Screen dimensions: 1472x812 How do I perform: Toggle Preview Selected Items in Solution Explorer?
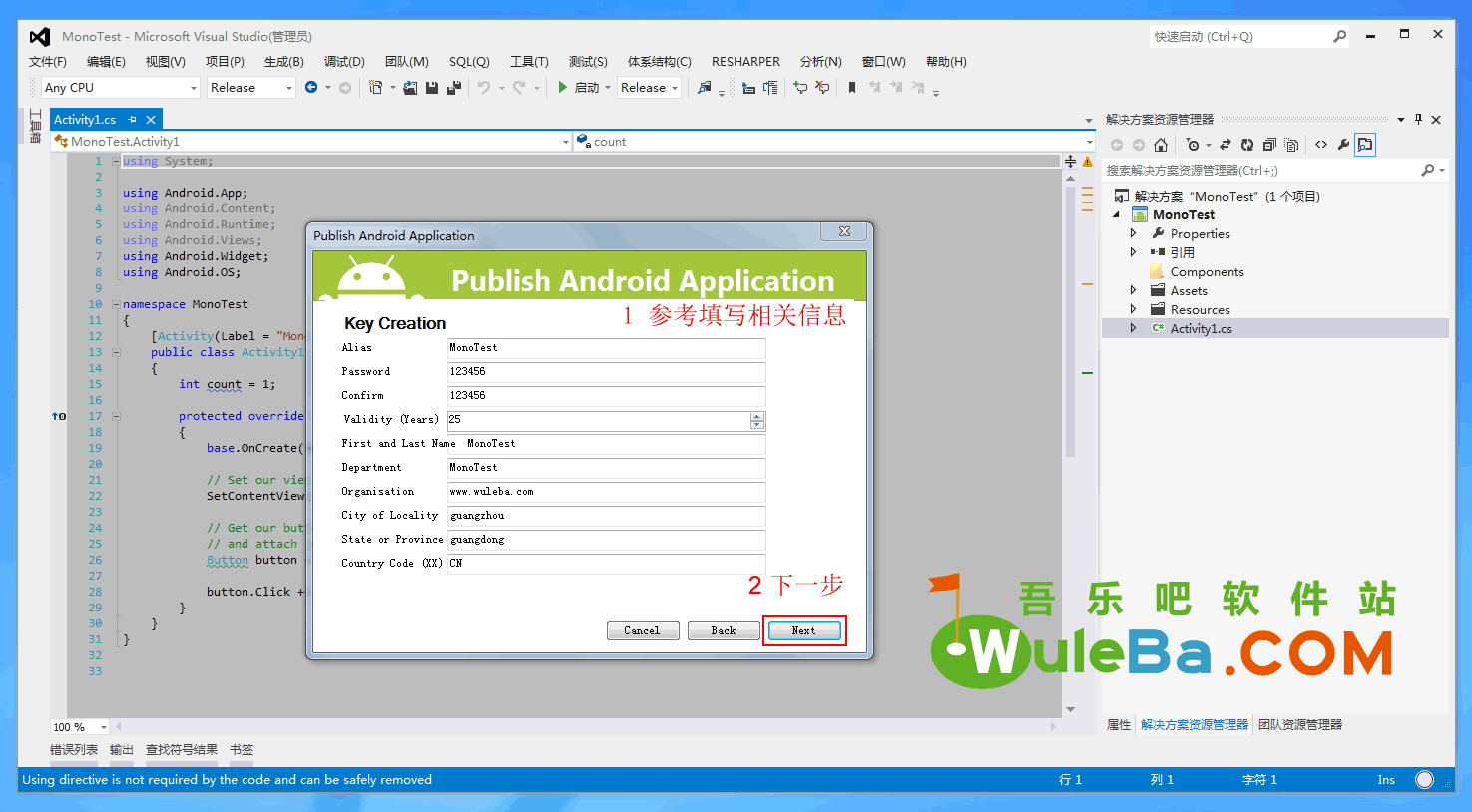tap(1365, 145)
